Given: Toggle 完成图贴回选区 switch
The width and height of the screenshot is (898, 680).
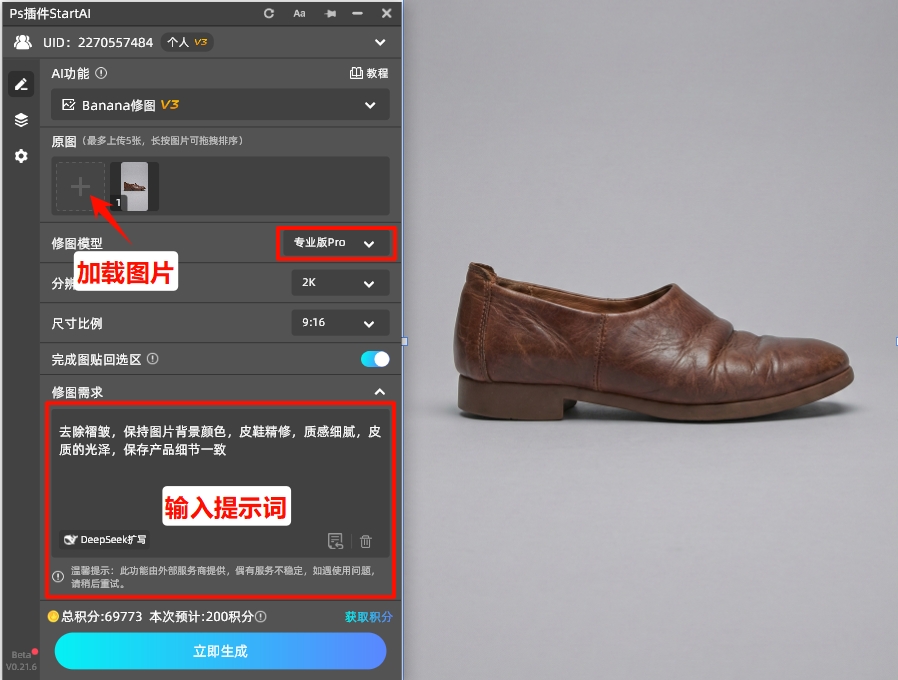Looking at the screenshot, I should 374,358.
